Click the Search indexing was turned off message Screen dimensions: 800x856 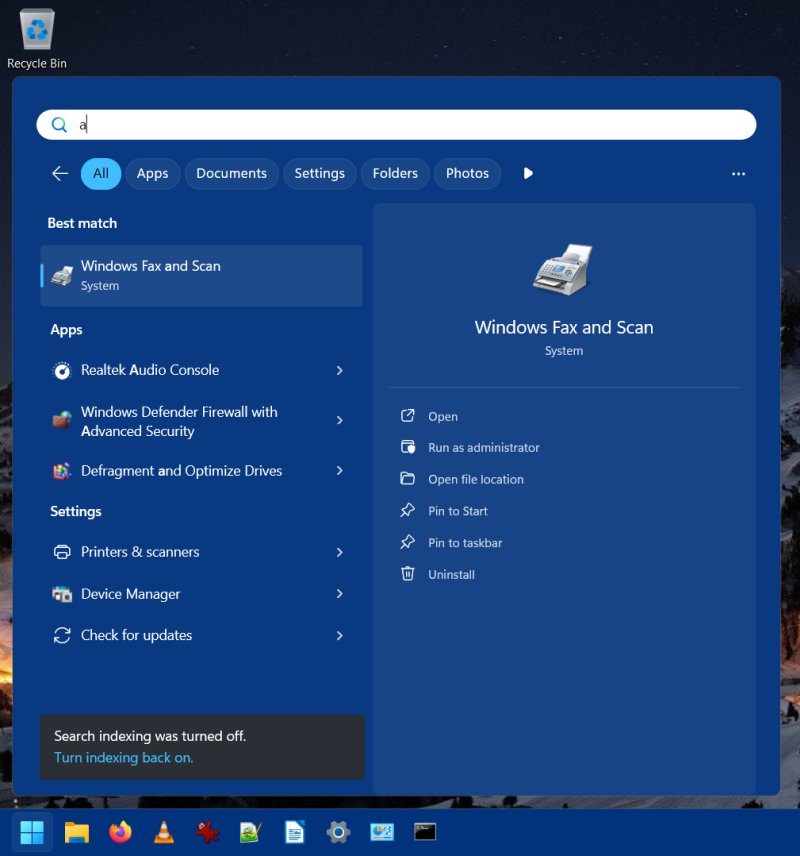150,736
